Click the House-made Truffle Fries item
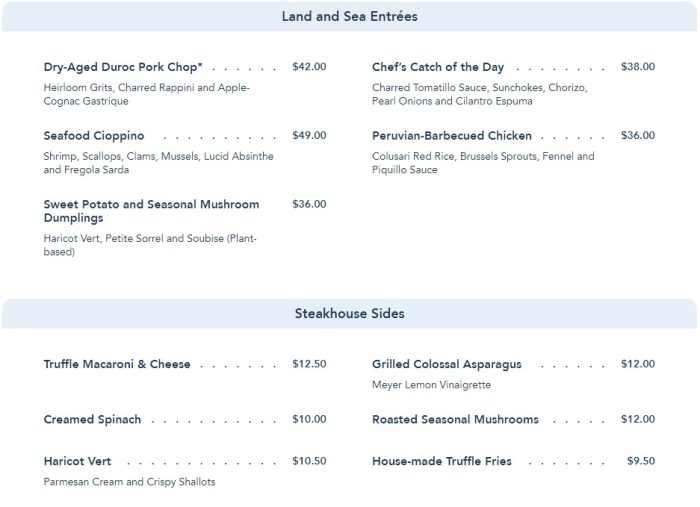700x507 pixels. (442, 462)
